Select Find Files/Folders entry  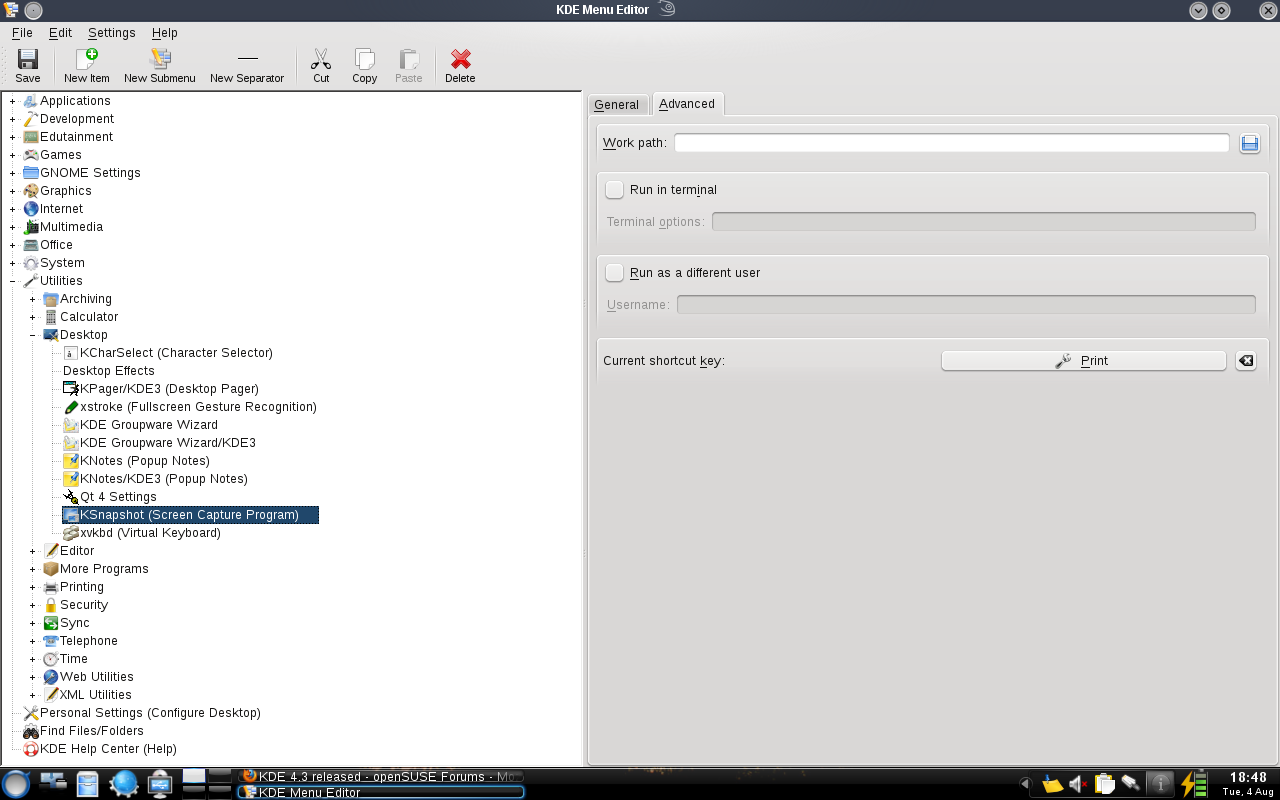83,731
